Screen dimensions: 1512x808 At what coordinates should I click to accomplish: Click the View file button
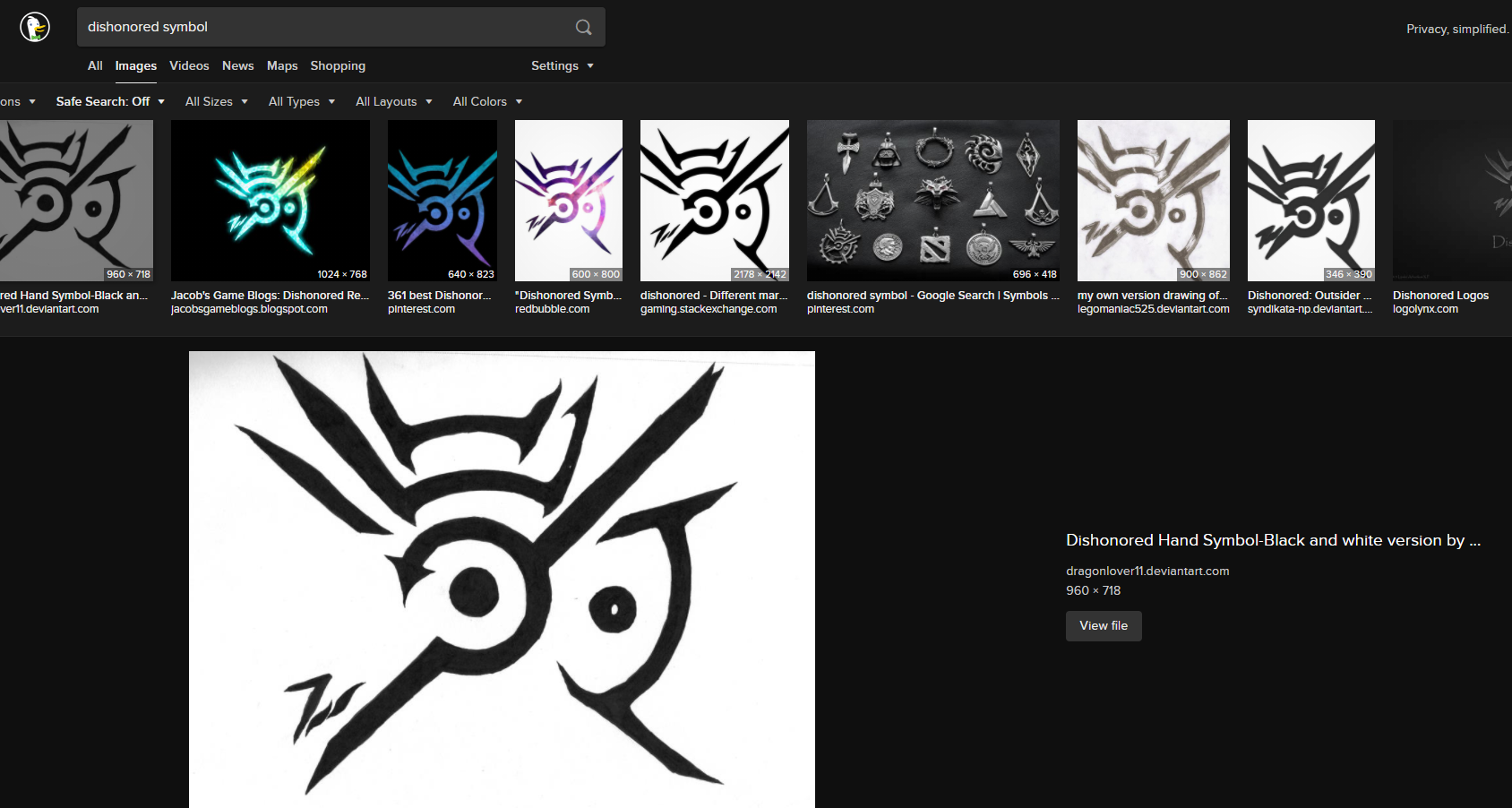[x=1104, y=626]
